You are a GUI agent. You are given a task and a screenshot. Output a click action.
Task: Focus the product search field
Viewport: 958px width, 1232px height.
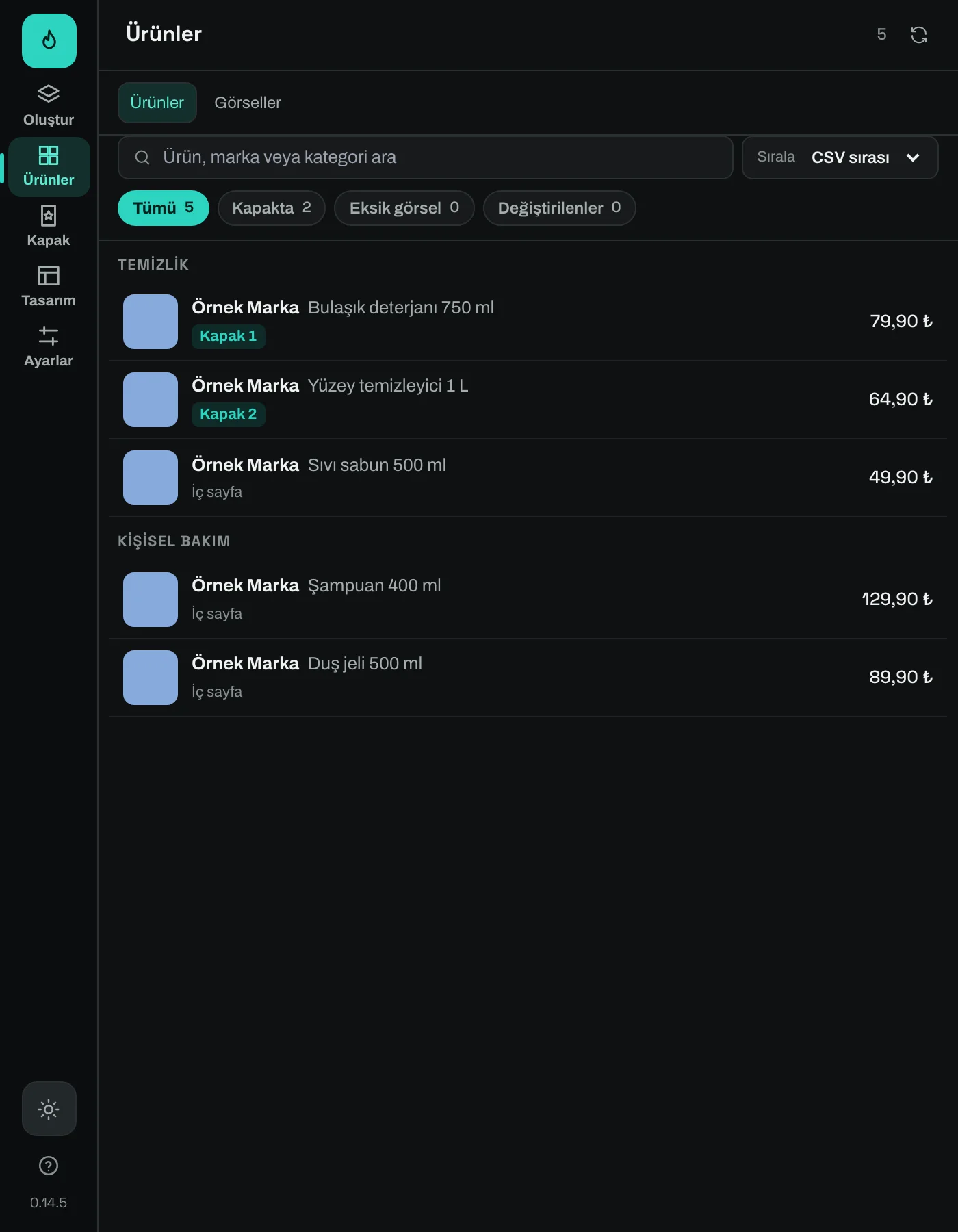coord(426,157)
